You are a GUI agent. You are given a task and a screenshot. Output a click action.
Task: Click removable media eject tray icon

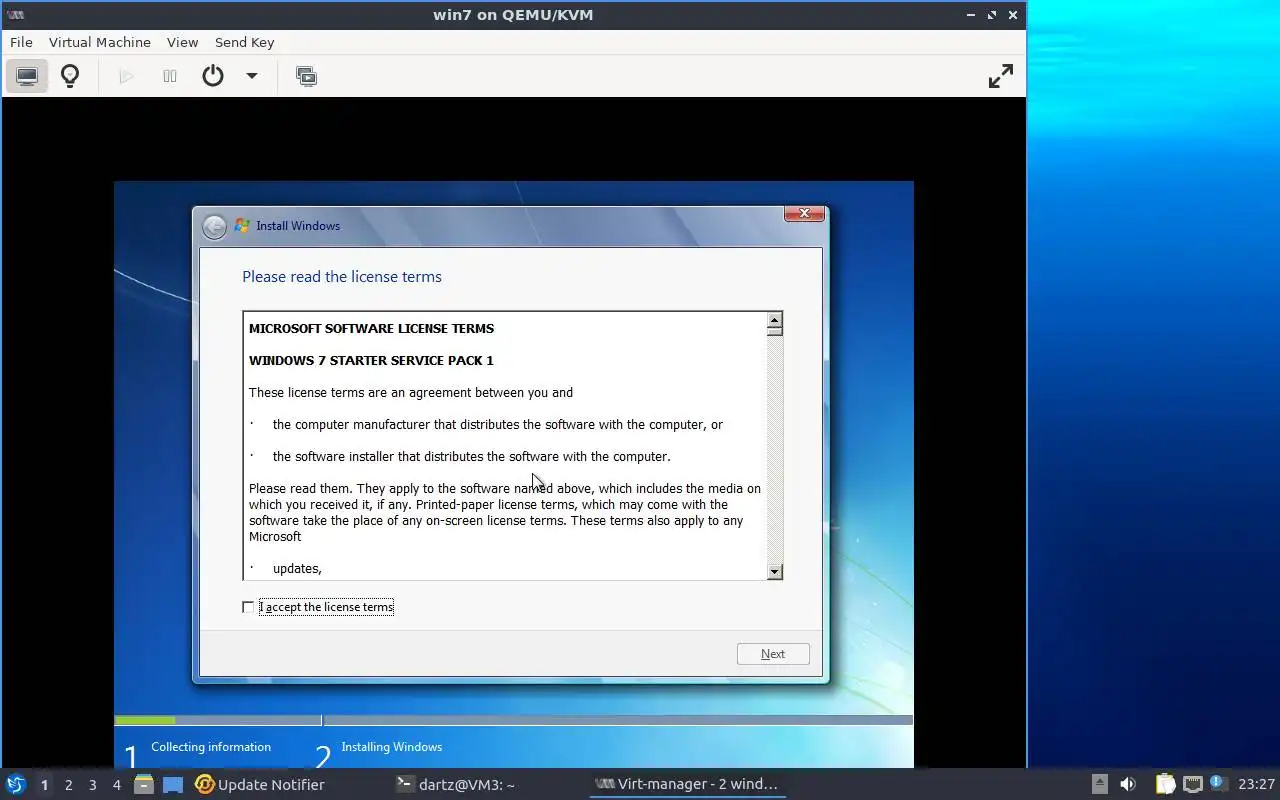pyautogui.click(x=1099, y=785)
